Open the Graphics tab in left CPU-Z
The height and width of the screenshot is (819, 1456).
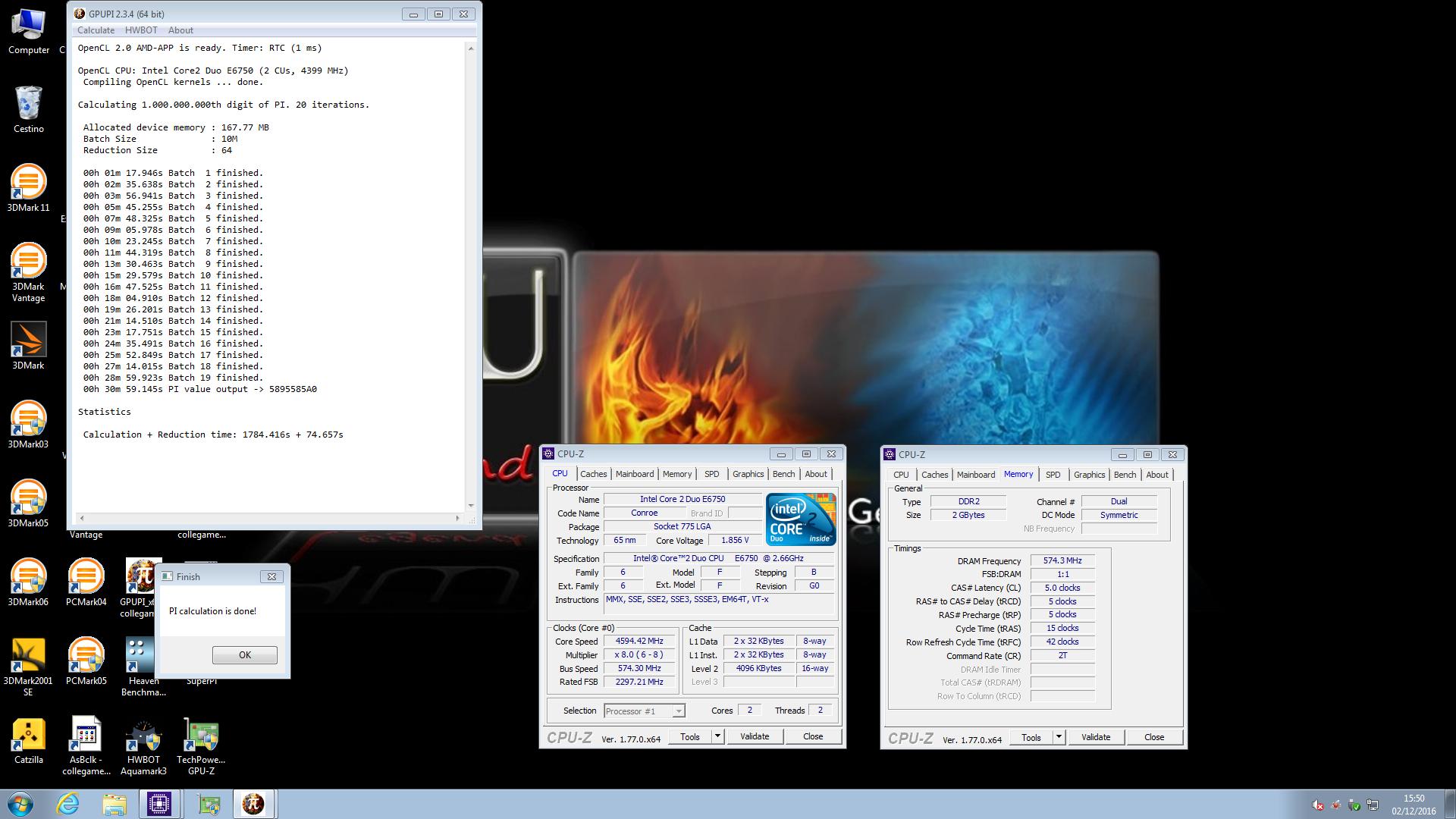coord(748,474)
